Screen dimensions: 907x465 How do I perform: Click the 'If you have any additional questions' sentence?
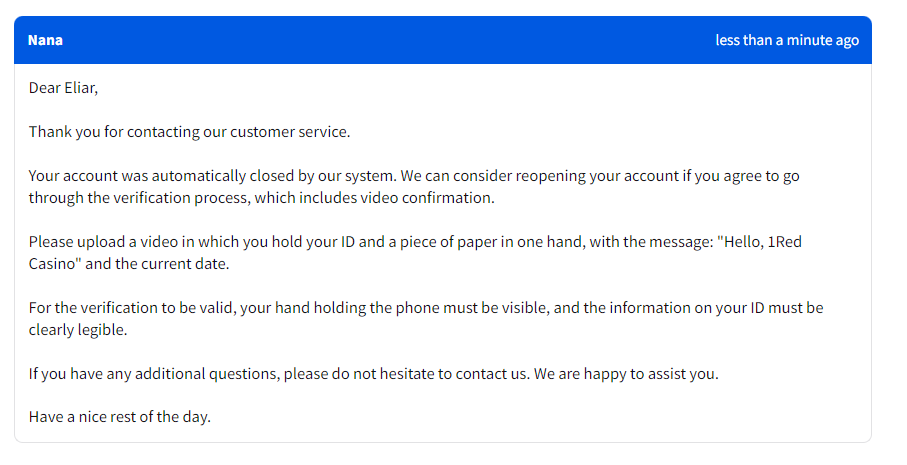(x=150, y=374)
